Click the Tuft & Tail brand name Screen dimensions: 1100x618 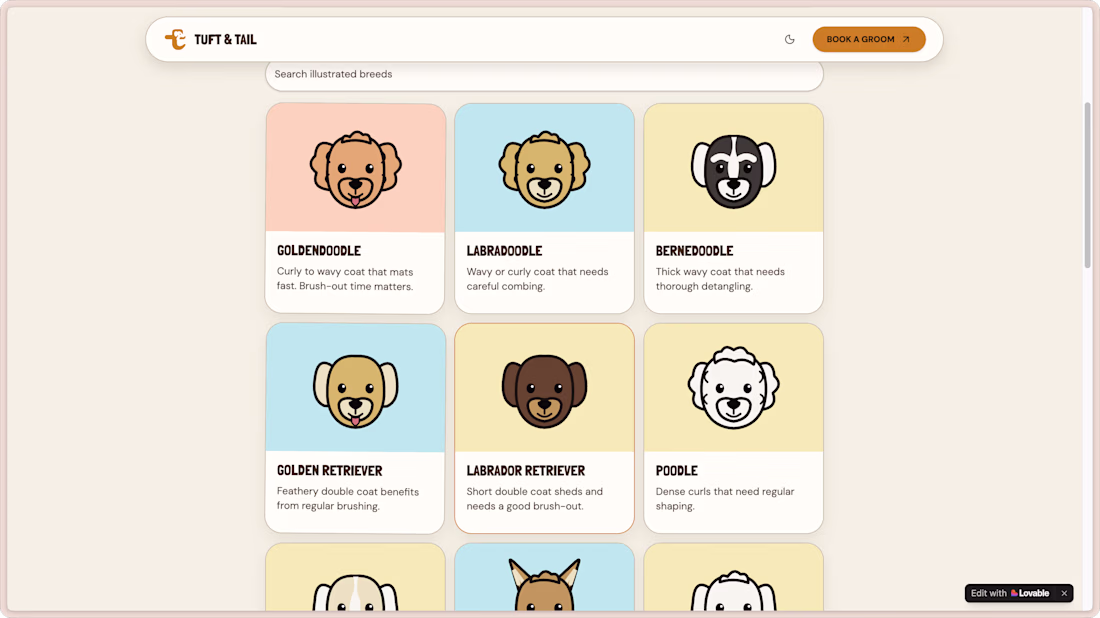tap(225, 40)
